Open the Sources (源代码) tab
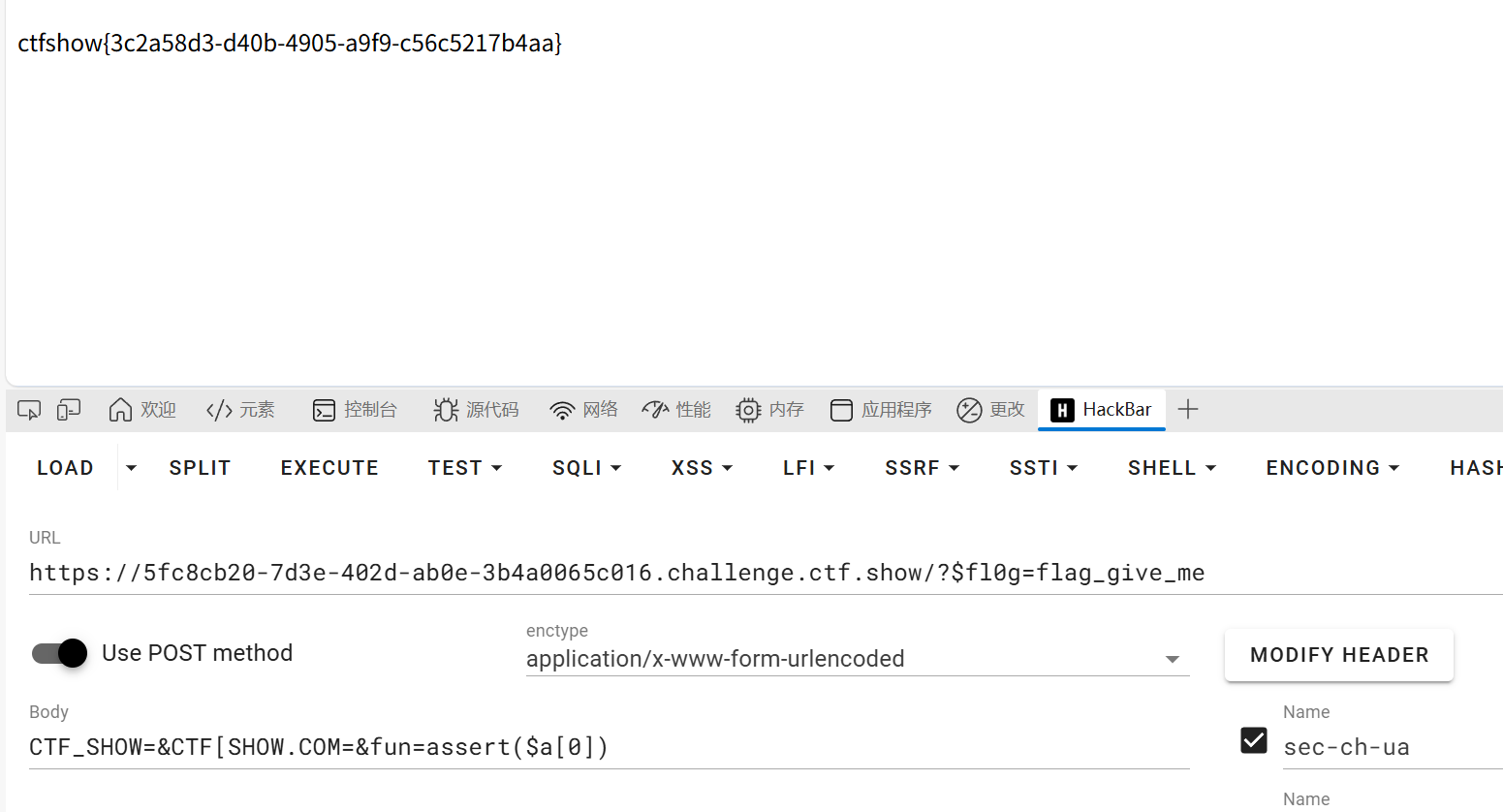Screen dimensions: 1503x812 click(x=476, y=410)
